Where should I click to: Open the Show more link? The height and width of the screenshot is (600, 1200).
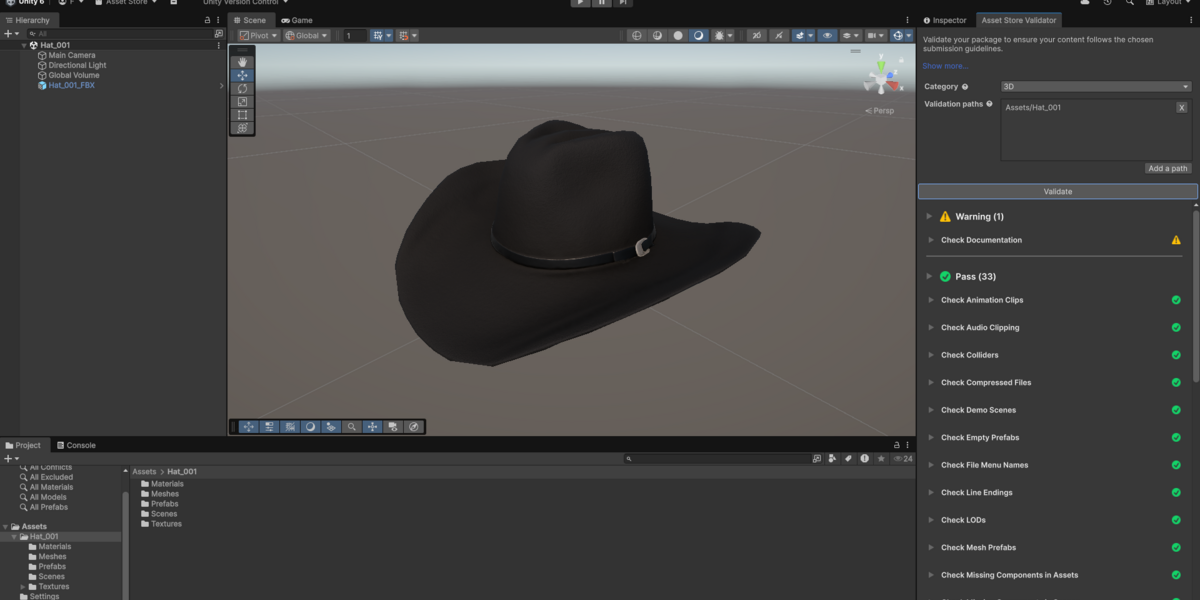tap(945, 66)
